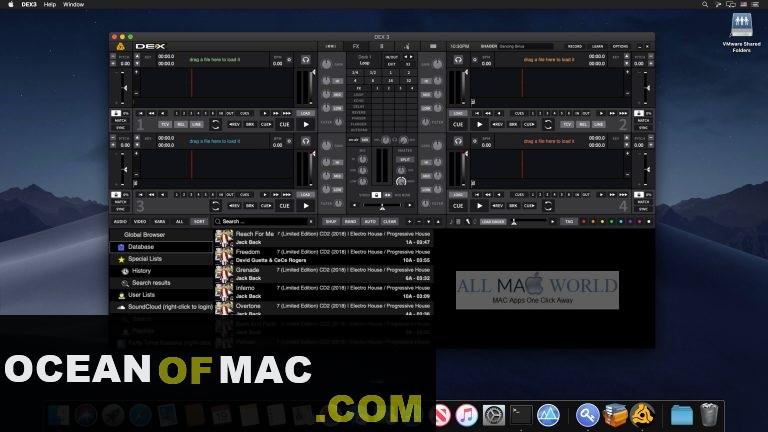Image resolution: width=768 pixels, height=432 pixels.
Task: Click Spotlight search in menu bar
Action: [x=705, y=4]
